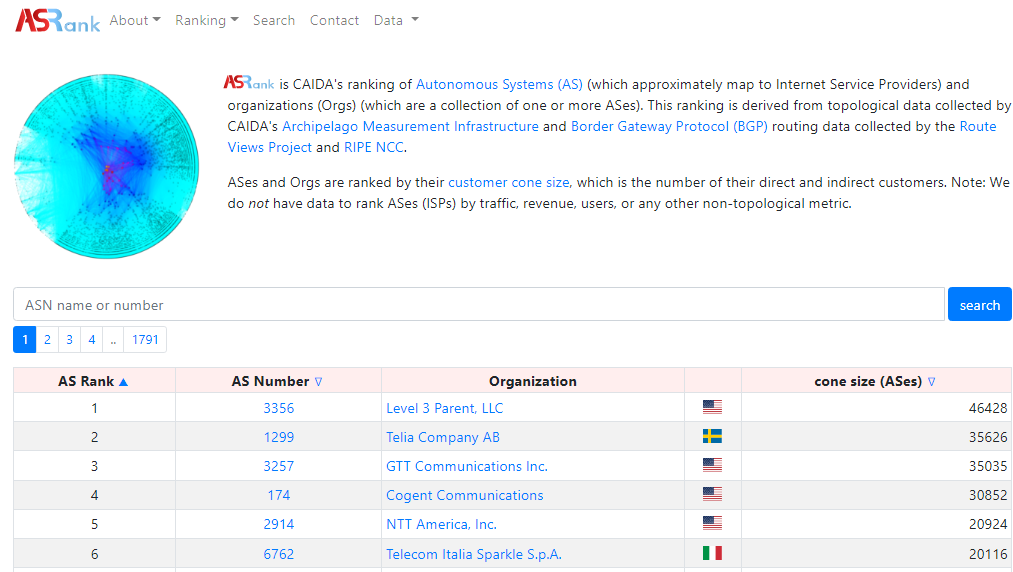The height and width of the screenshot is (572, 1013).
Task: Click the AS Rank logo in navbar
Action: click(x=57, y=20)
